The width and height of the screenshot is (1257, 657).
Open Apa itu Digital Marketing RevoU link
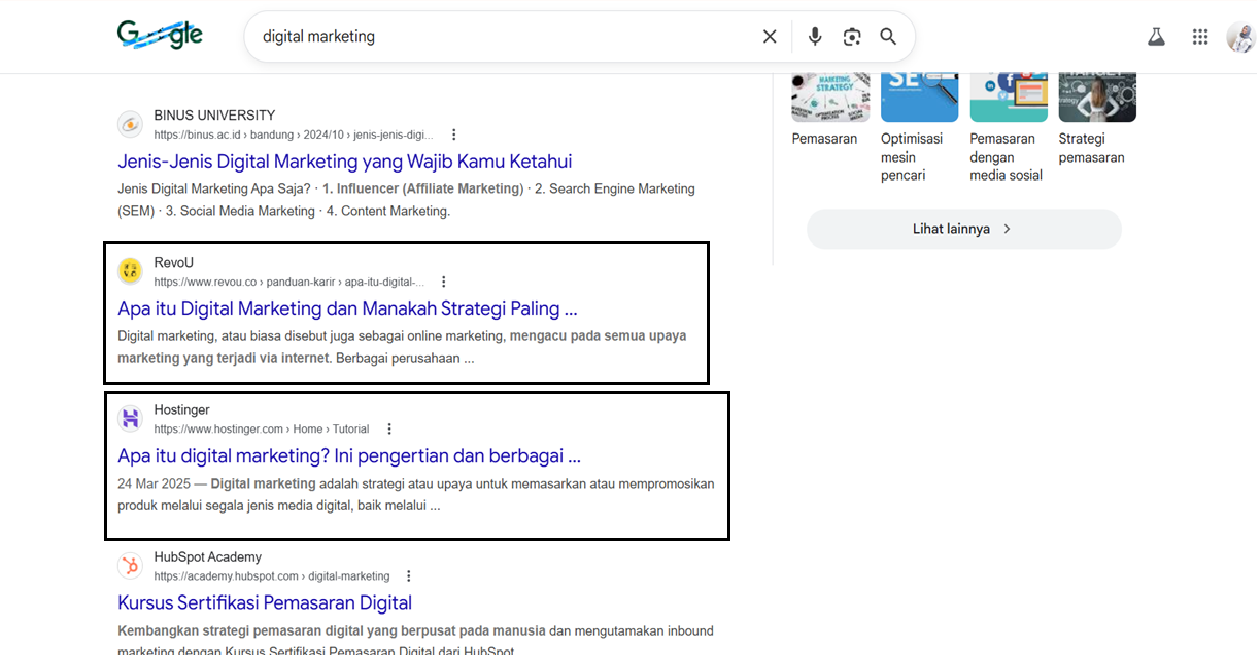(347, 308)
